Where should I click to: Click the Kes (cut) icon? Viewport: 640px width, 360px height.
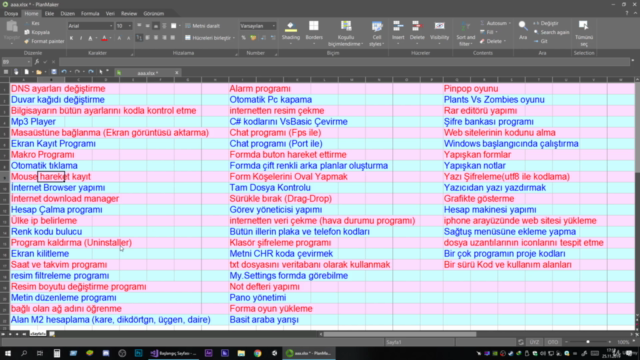(x=27, y=24)
